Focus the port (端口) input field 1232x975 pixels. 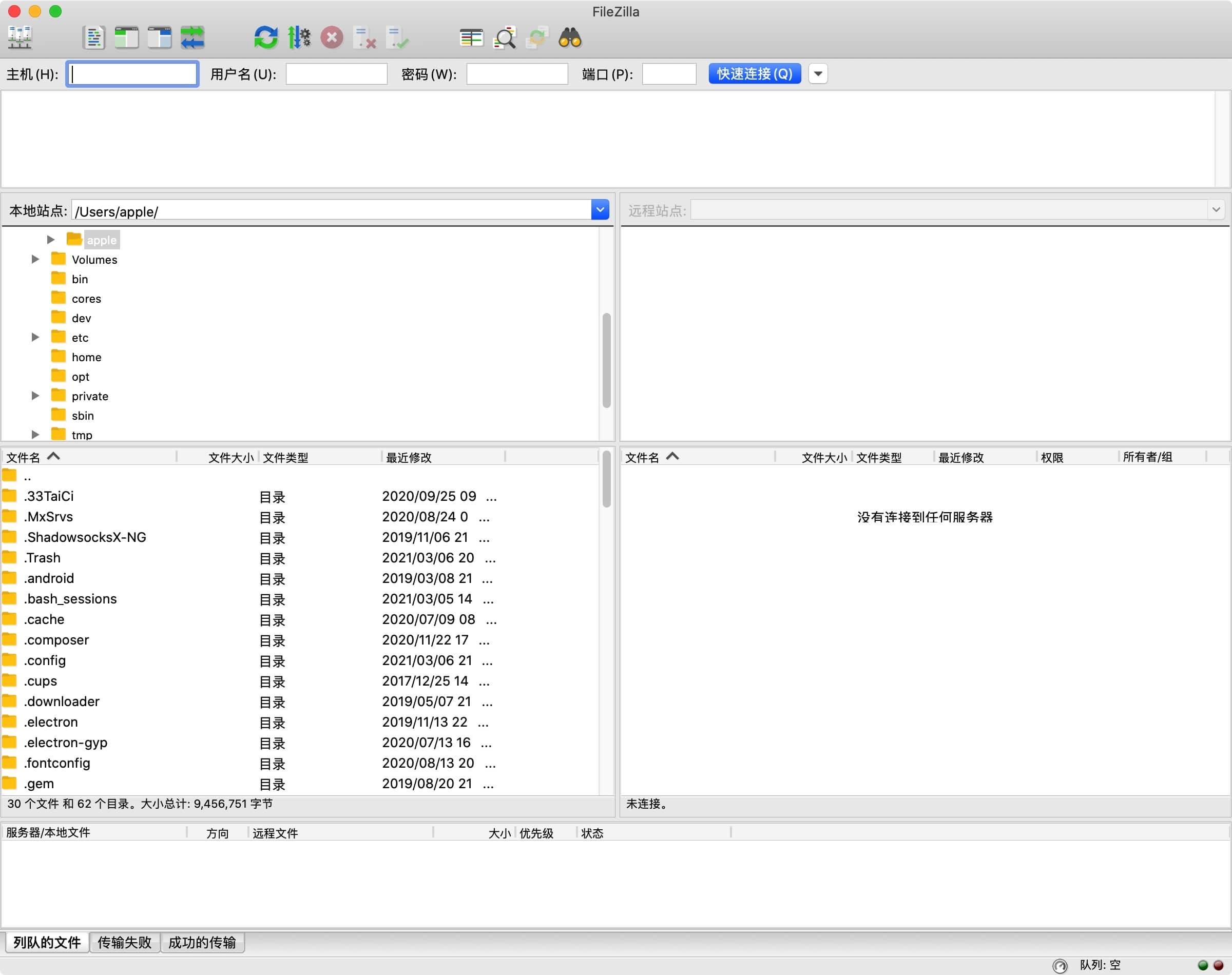669,74
